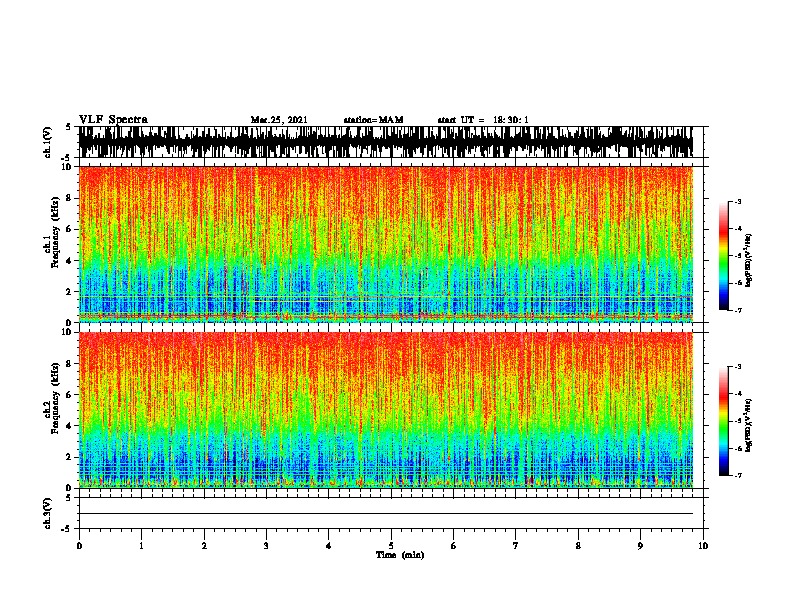Click the flat line in ch.3 panel
Image resolution: width=792 pixels, height=612 pixels.
[x=385, y=514]
